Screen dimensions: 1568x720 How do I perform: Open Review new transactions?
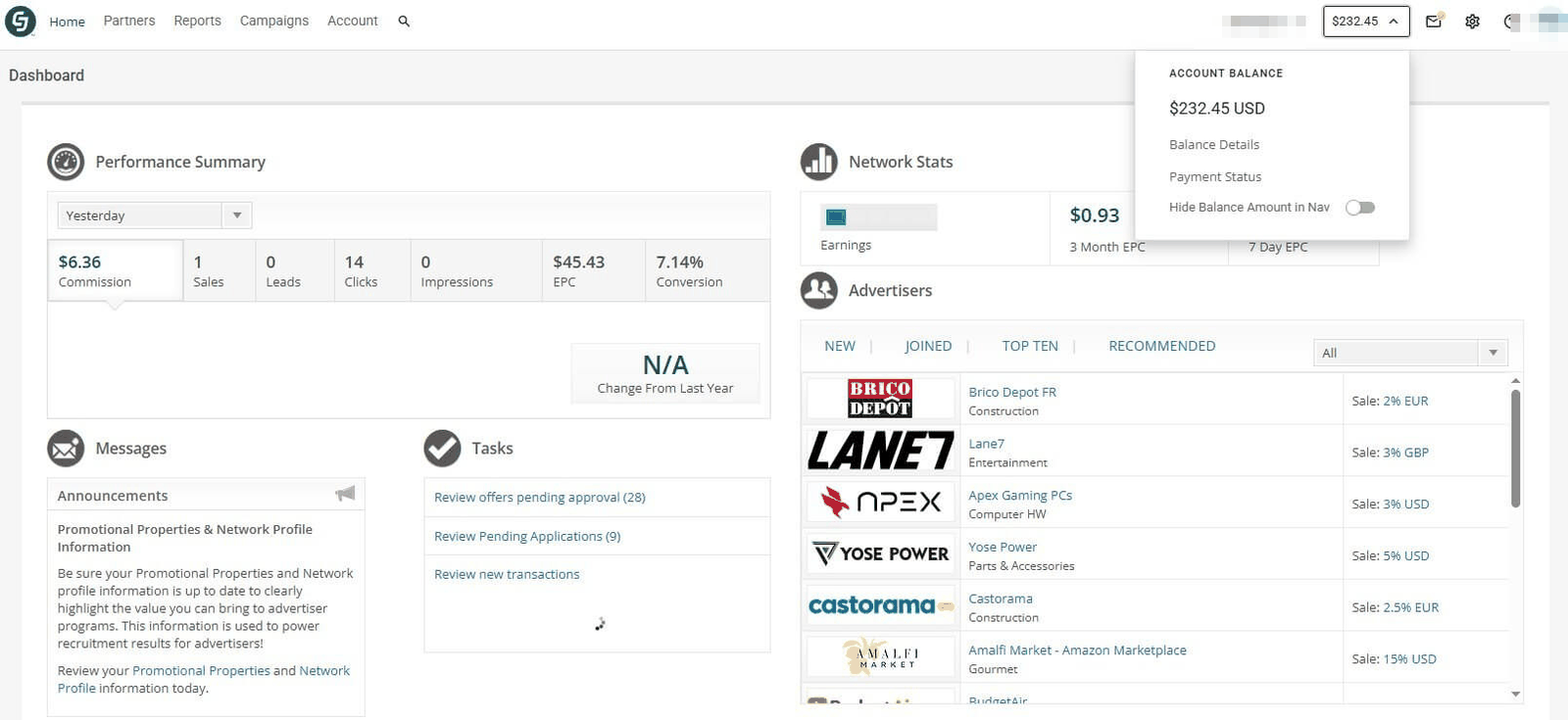(x=507, y=574)
